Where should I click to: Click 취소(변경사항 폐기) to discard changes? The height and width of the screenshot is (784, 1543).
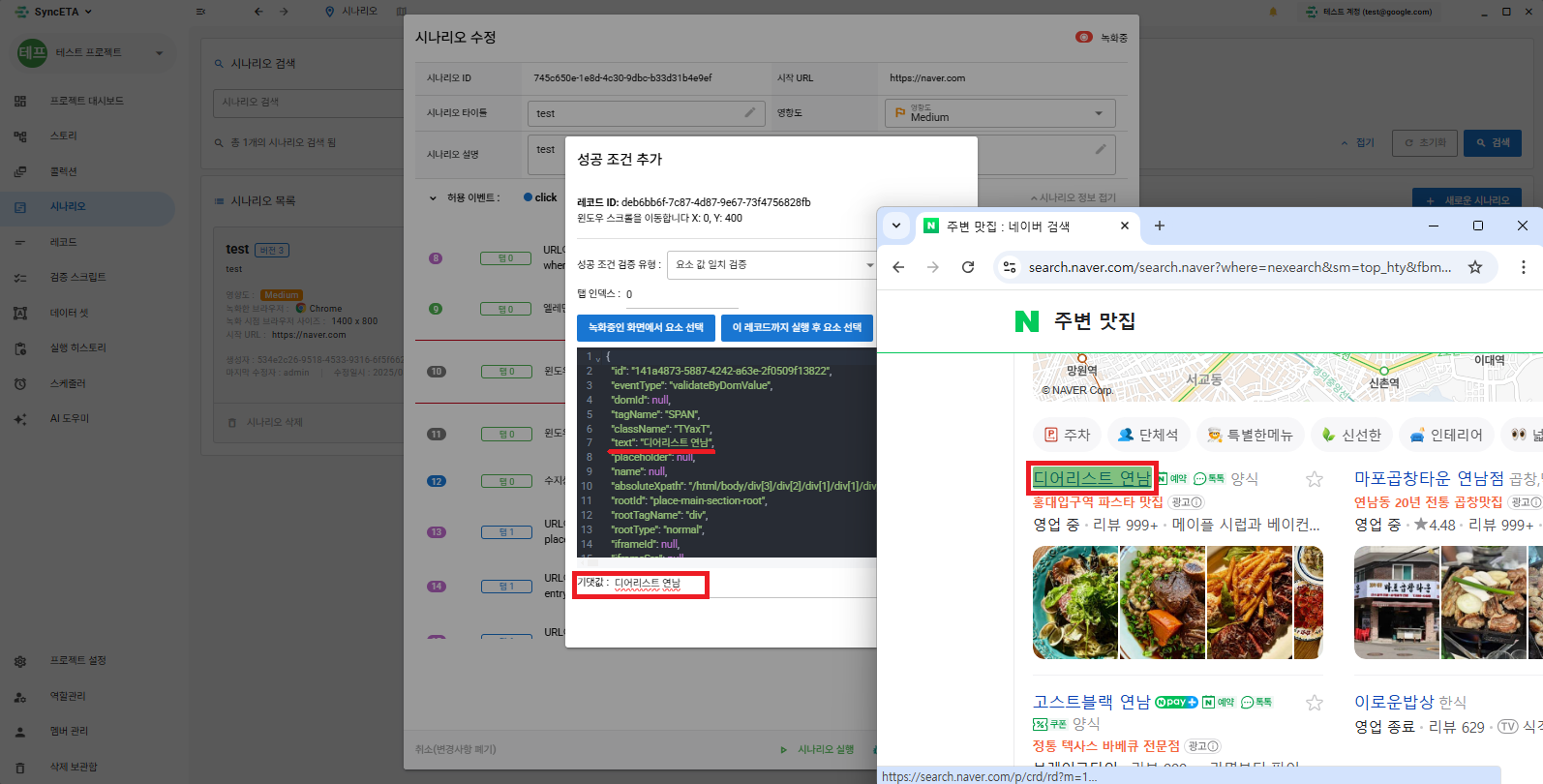456,750
